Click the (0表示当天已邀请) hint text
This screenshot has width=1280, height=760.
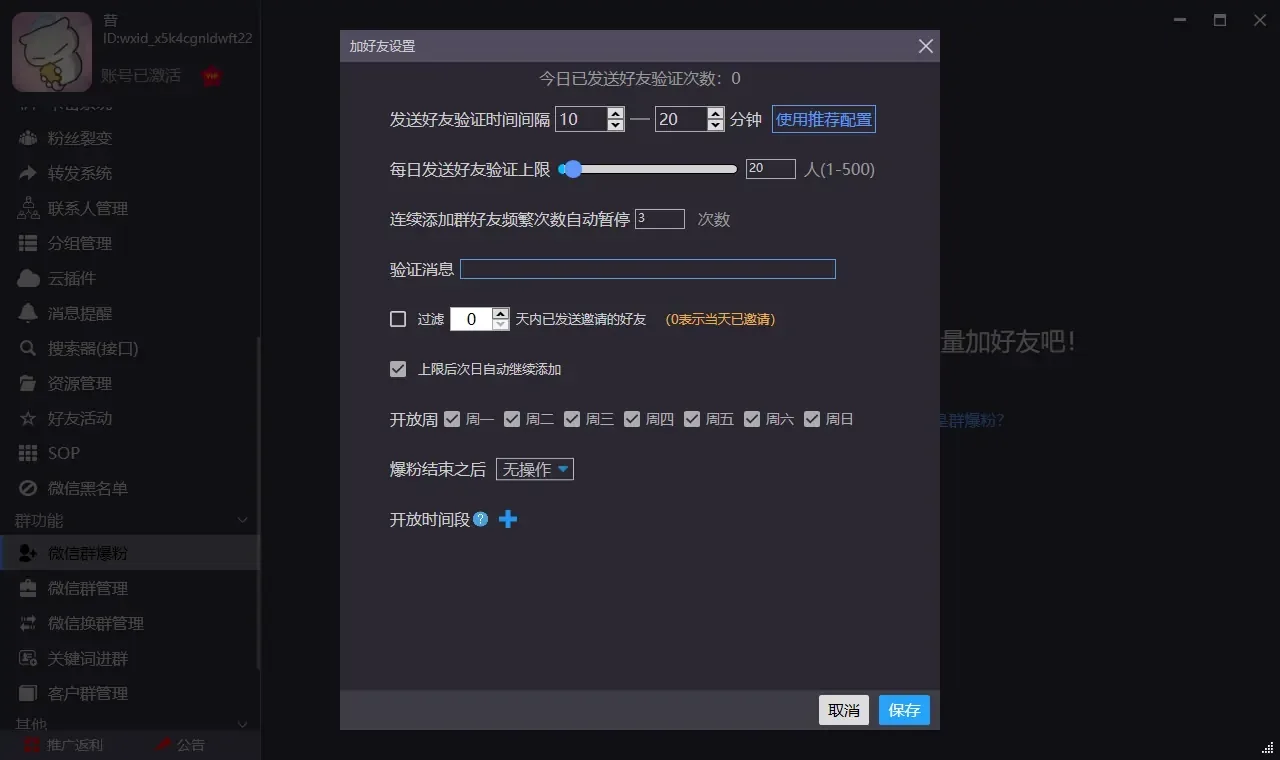tap(720, 319)
